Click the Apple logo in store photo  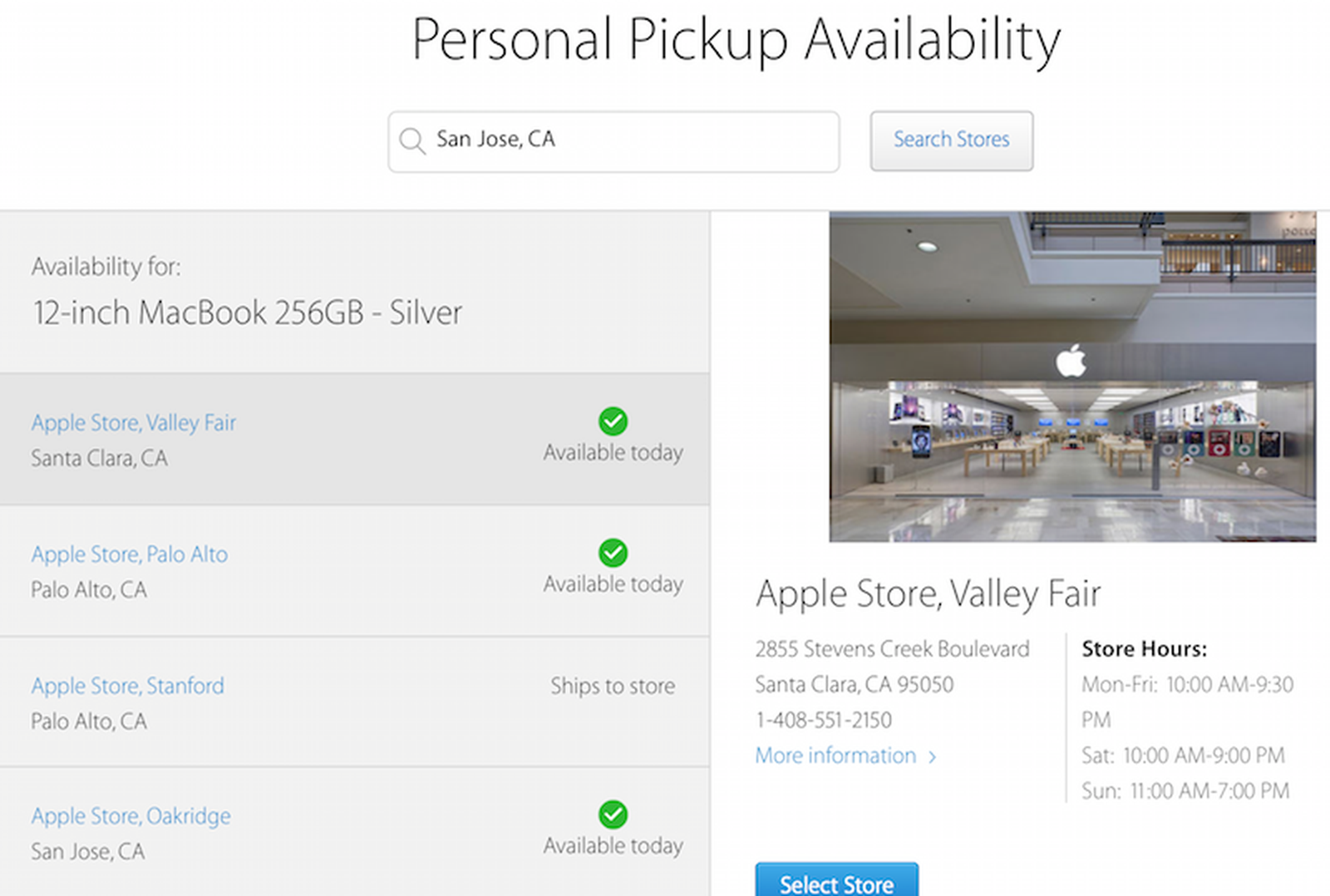pos(1071,362)
